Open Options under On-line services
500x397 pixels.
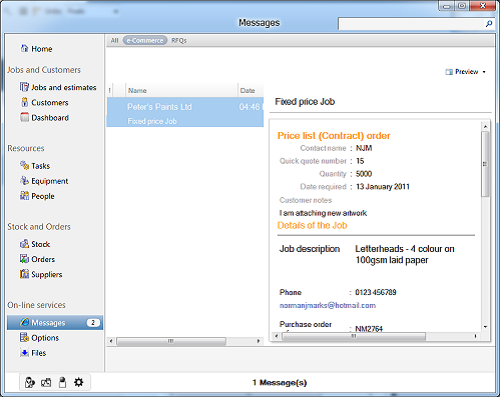click(x=39, y=338)
